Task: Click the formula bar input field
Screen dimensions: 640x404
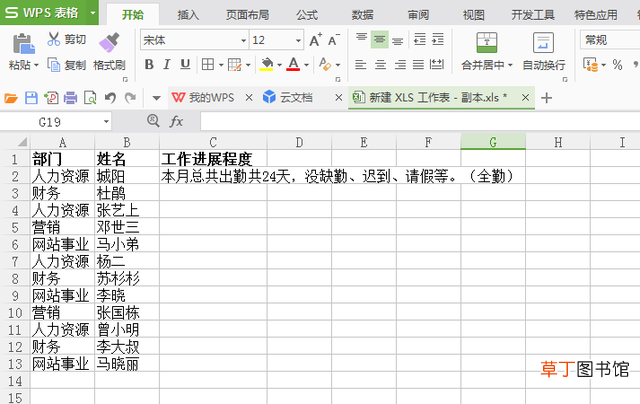Action: tap(420, 121)
